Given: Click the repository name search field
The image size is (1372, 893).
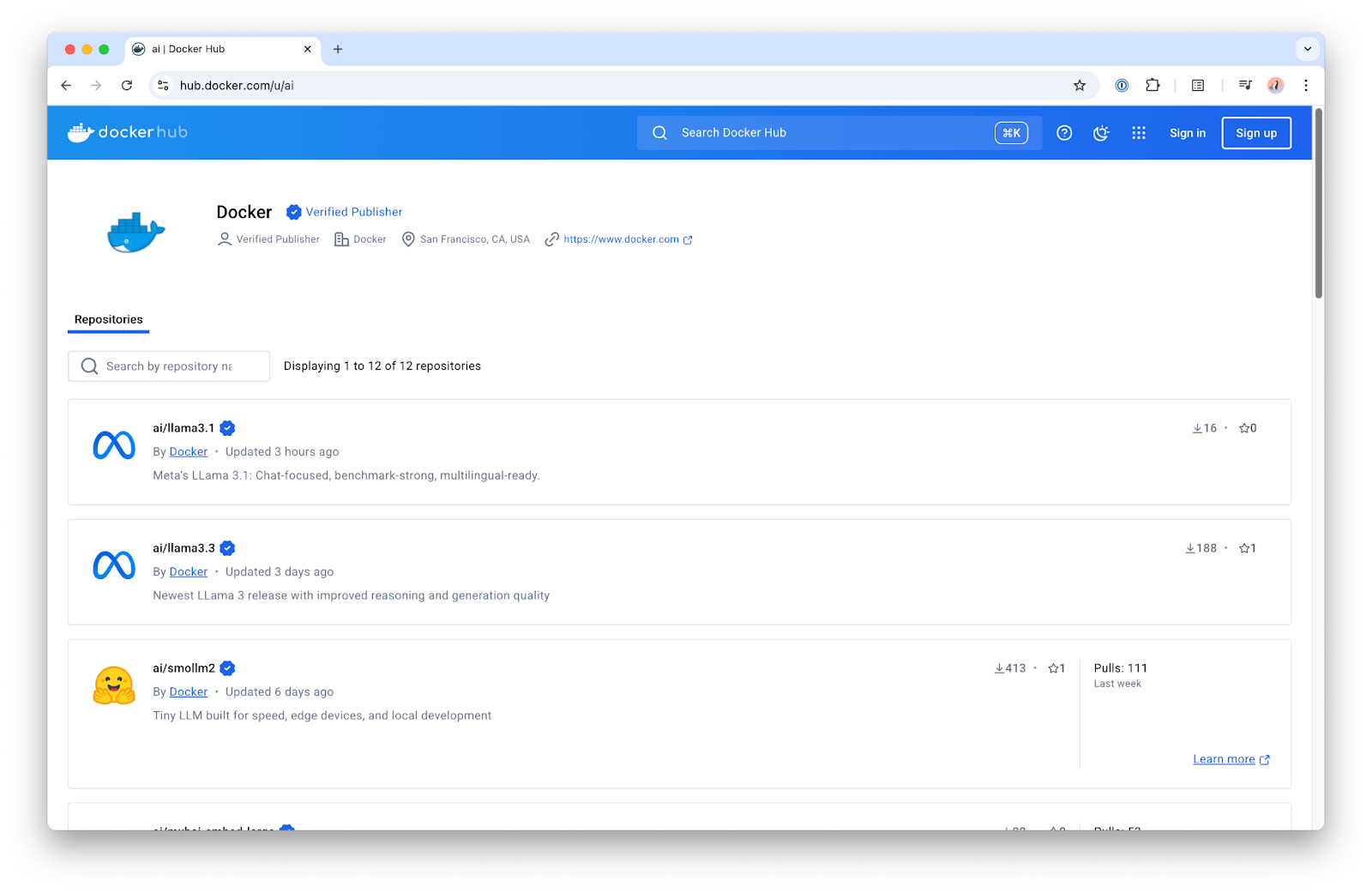Looking at the screenshot, I should tap(169, 365).
